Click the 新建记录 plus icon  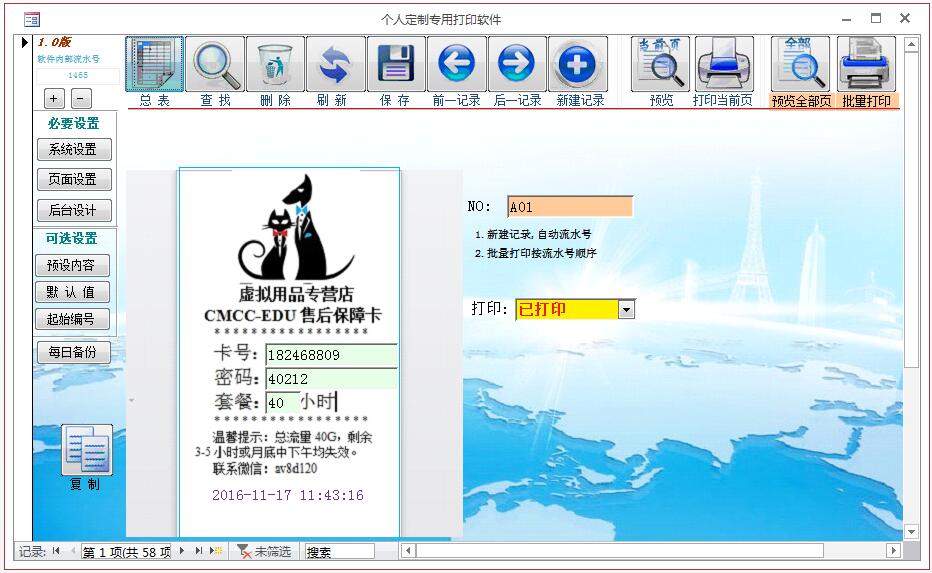pyautogui.click(x=578, y=64)
